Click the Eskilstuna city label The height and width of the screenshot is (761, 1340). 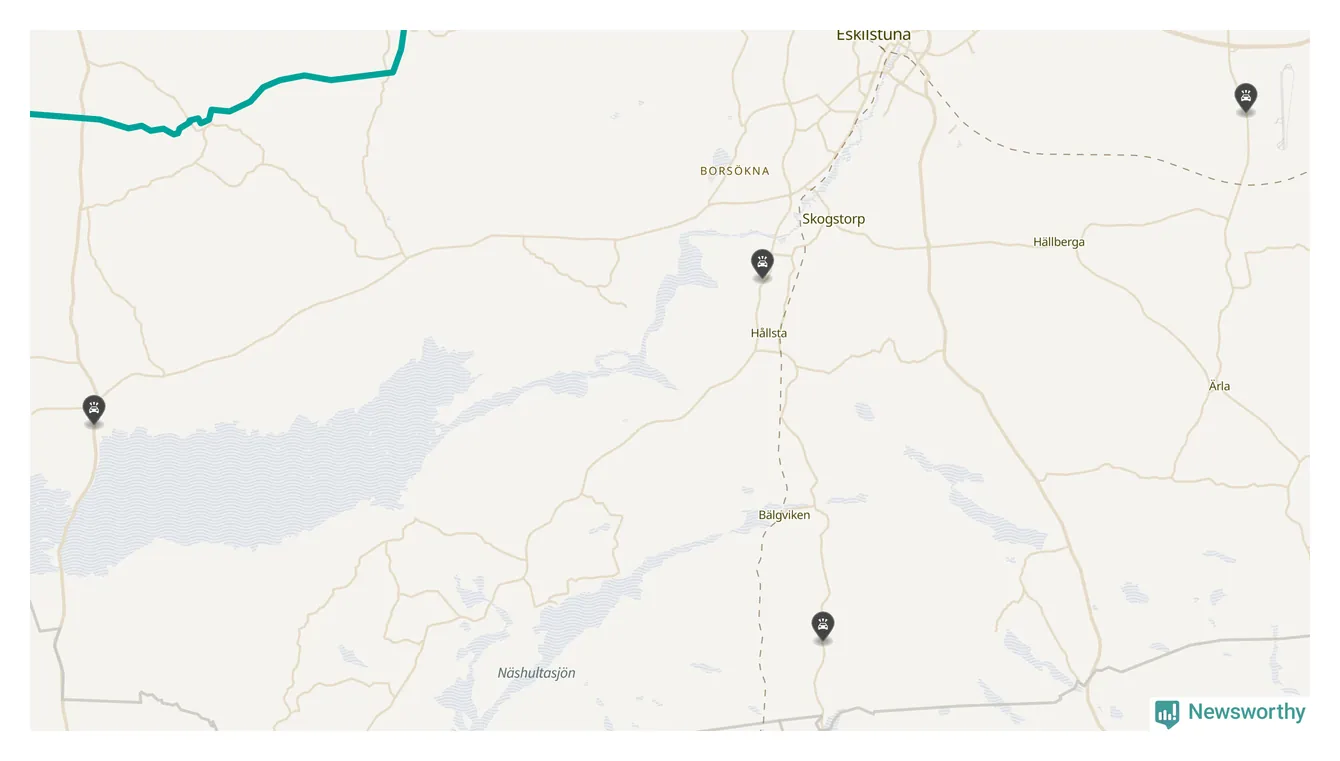click(x=873, y=36)
